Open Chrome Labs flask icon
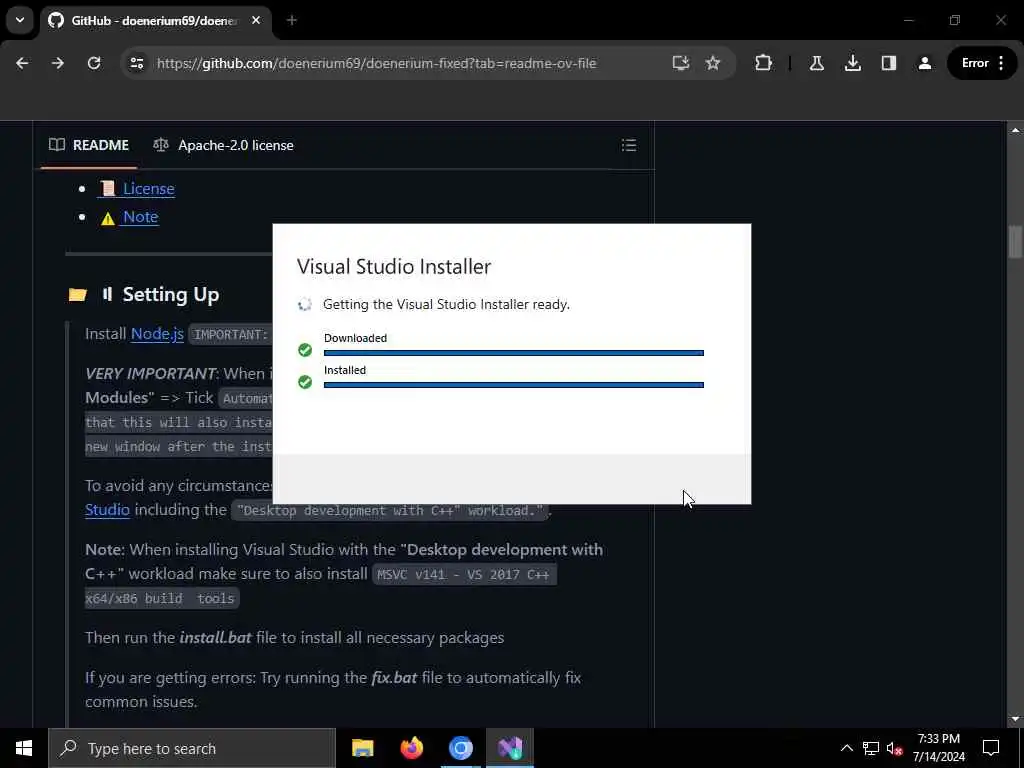1024x768 pixels. click(816, 63)
